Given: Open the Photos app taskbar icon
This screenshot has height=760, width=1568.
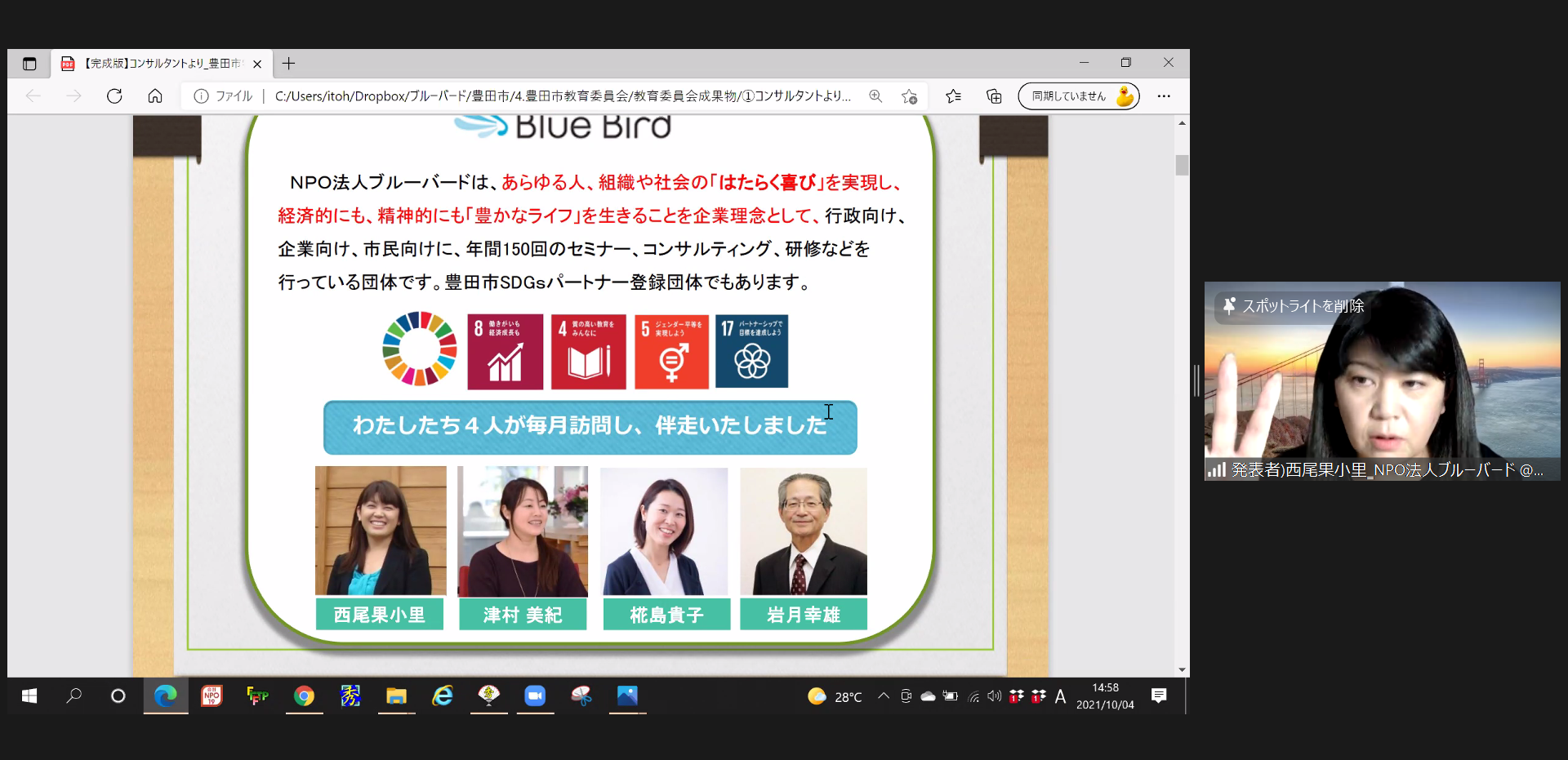Looking at the screenshot, I should coord(627,696).
